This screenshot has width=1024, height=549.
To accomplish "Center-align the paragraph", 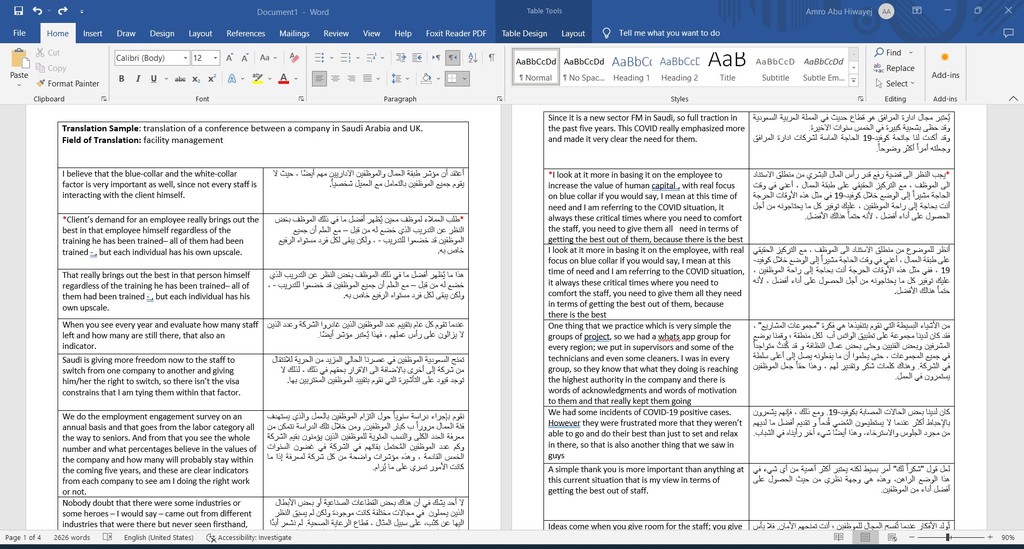I will tap(335, 79).
